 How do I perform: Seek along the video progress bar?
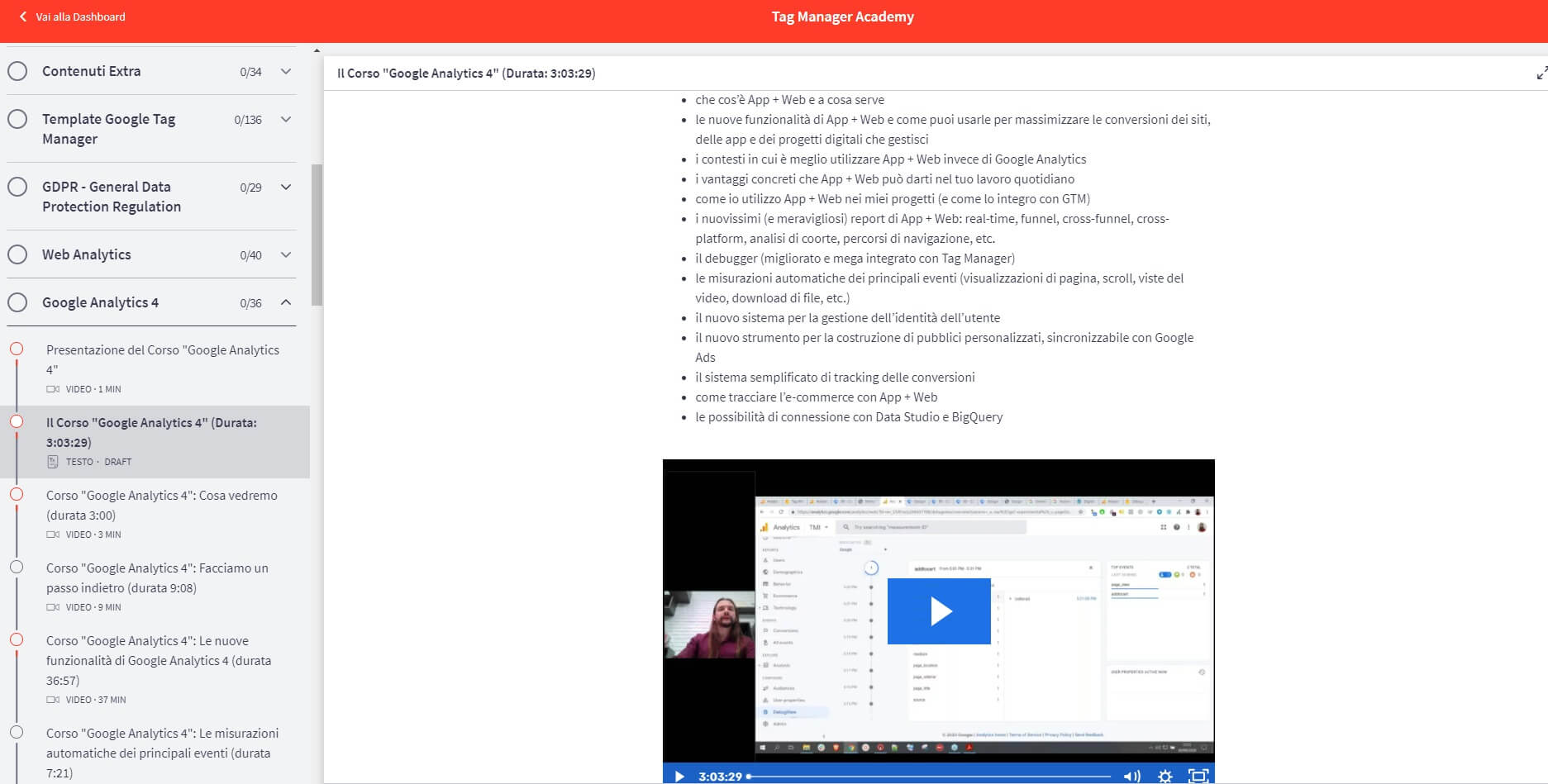click(930, 776)
